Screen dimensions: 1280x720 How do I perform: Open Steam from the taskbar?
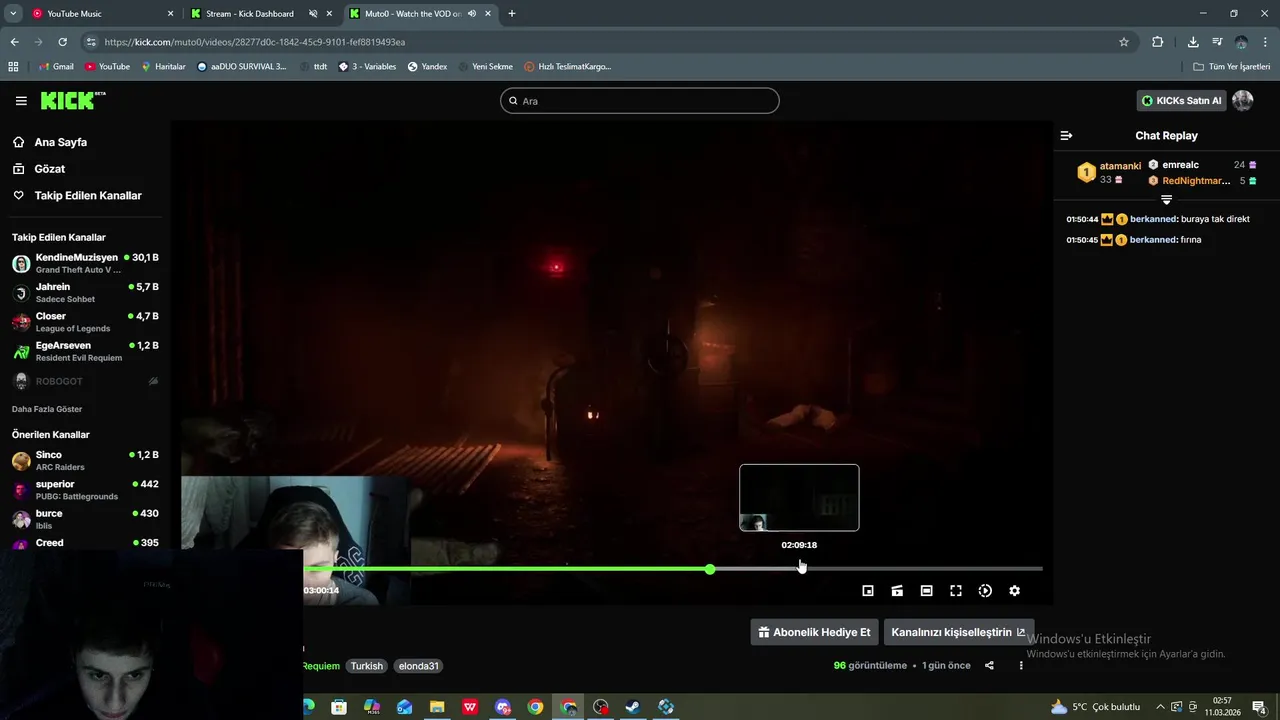(633, 707)
